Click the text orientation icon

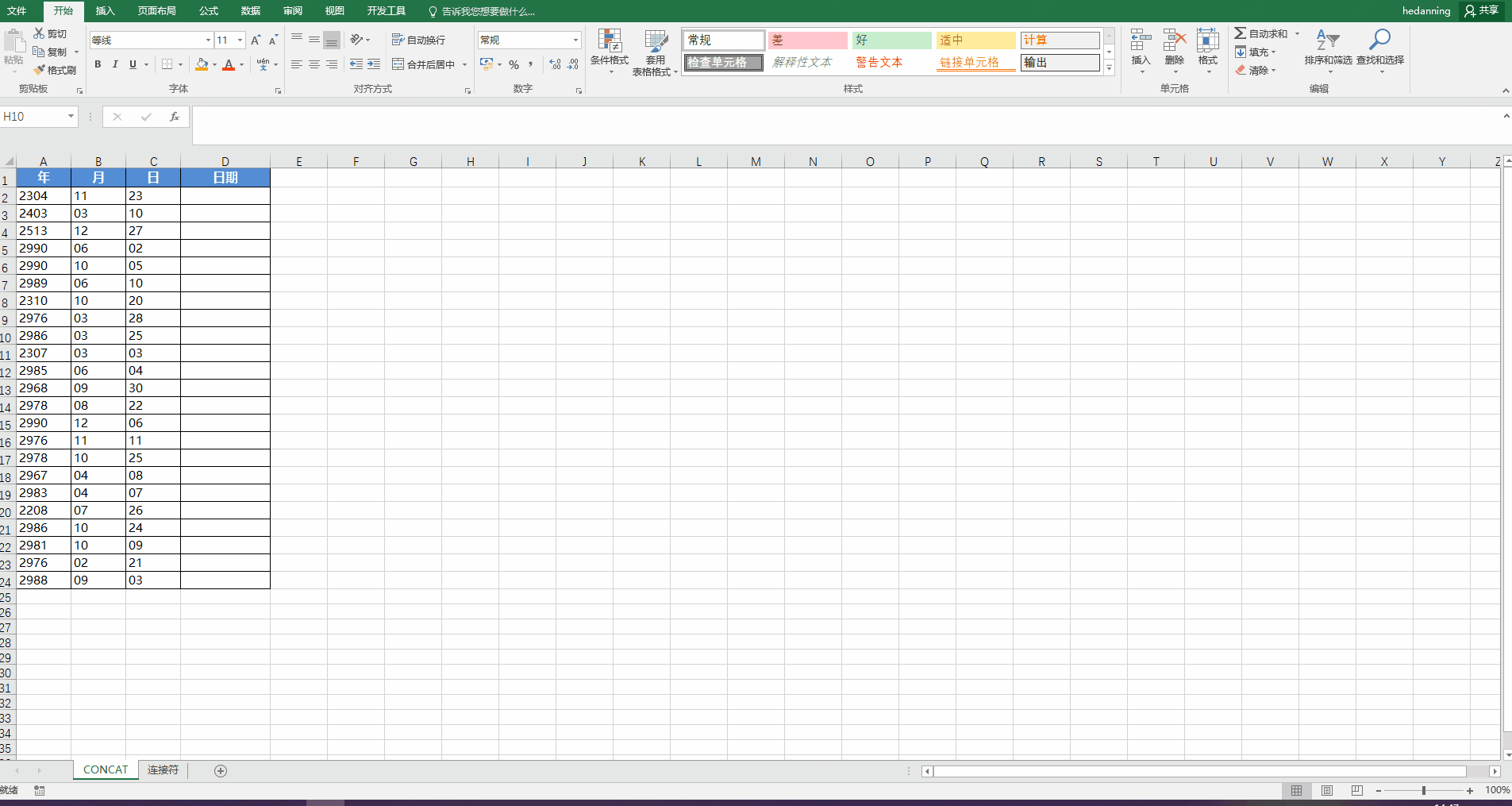[x=356, y=39]
